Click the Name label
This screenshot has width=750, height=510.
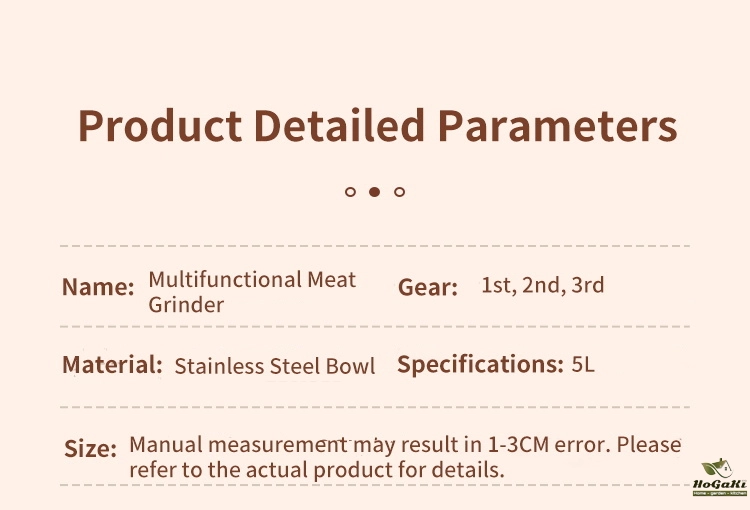coord(98,287)
